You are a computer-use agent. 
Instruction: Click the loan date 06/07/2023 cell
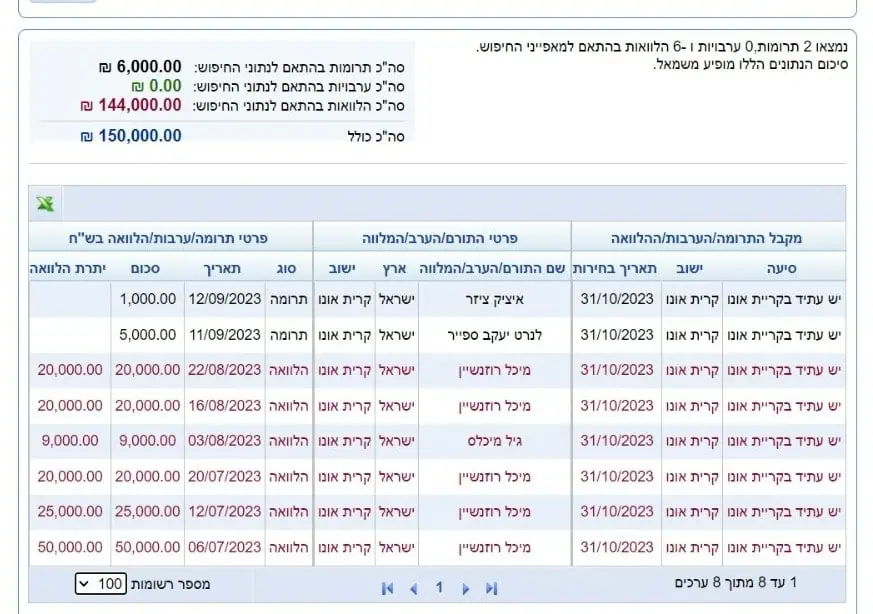[x=225, y=547]
